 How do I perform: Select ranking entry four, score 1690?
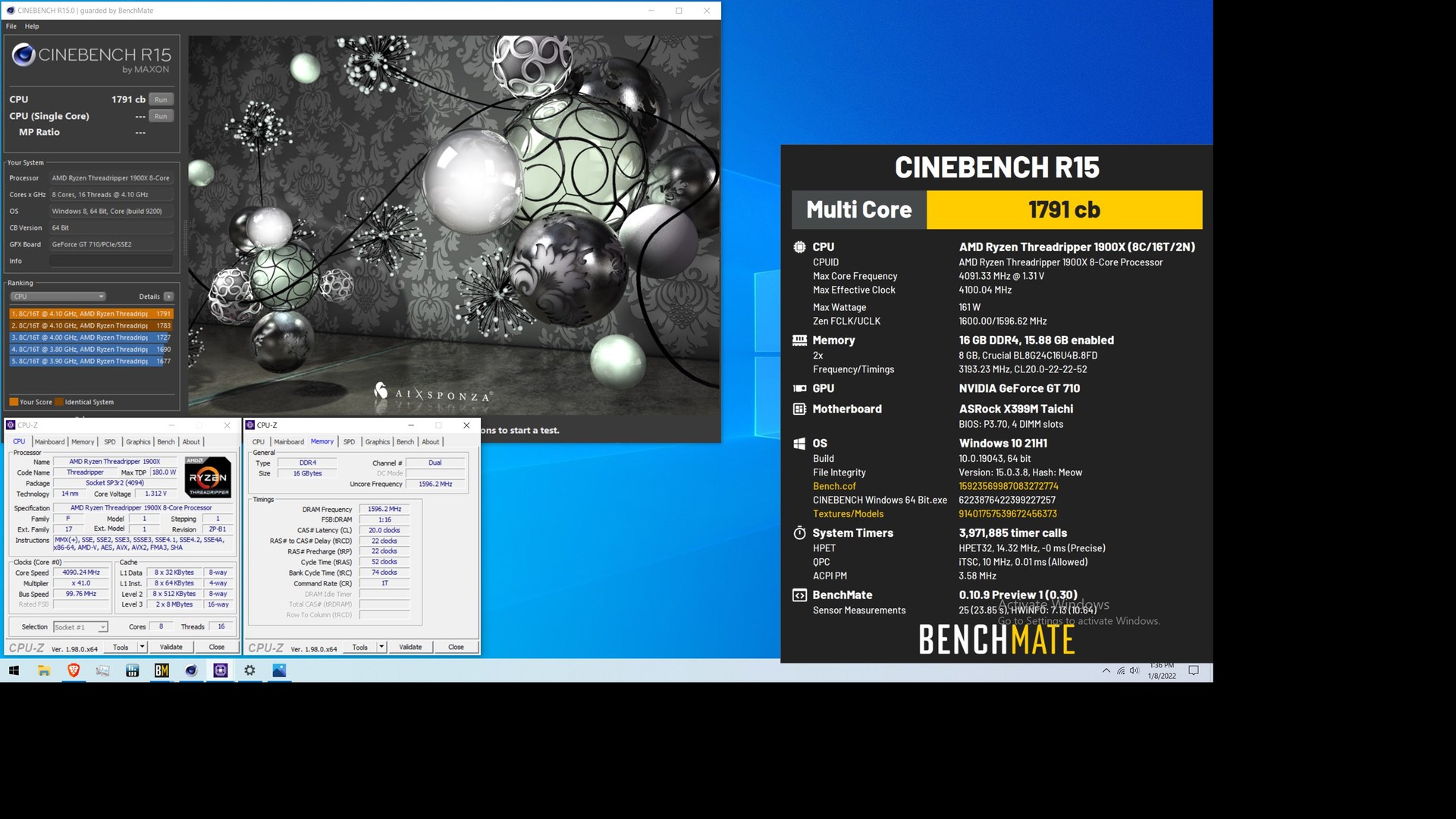(x=91, y=350)
